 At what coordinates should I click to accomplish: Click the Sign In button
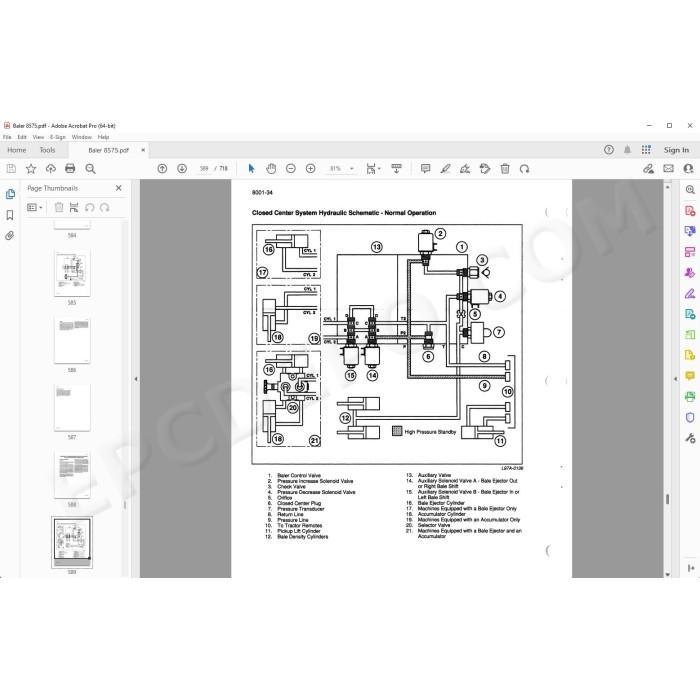point(676,150)
